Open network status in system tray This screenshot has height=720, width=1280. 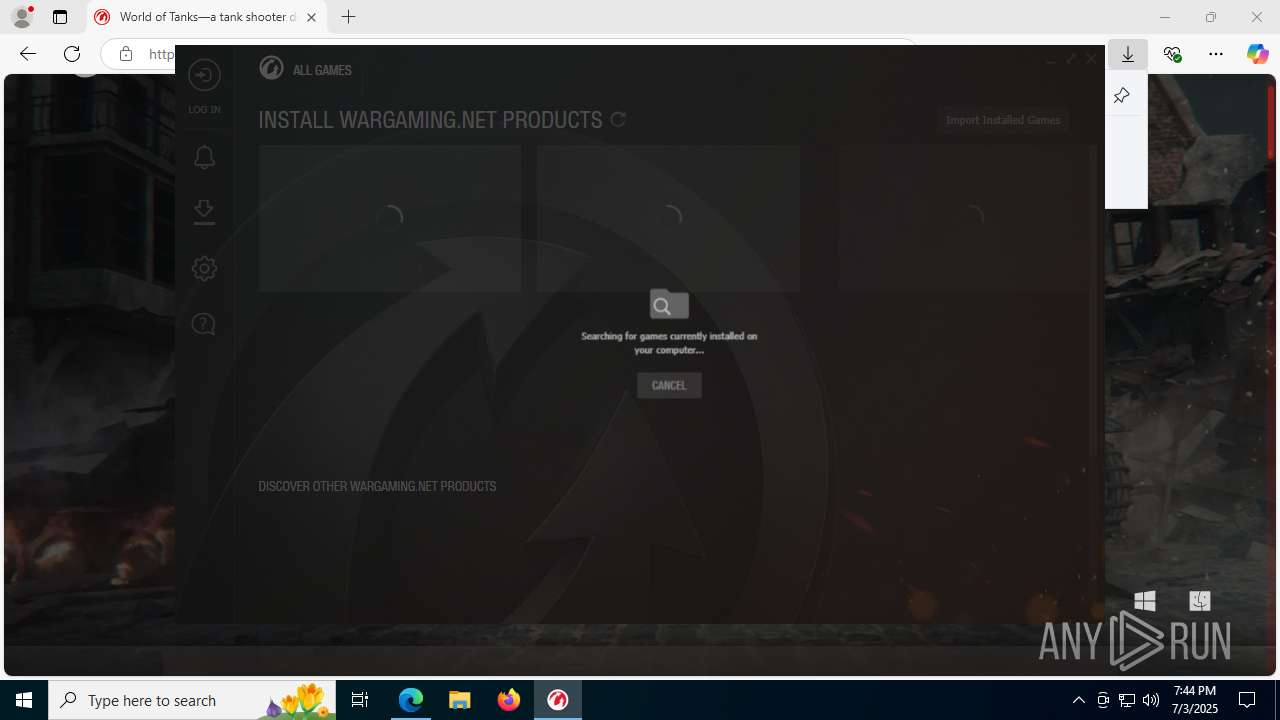coord(1127,700)
